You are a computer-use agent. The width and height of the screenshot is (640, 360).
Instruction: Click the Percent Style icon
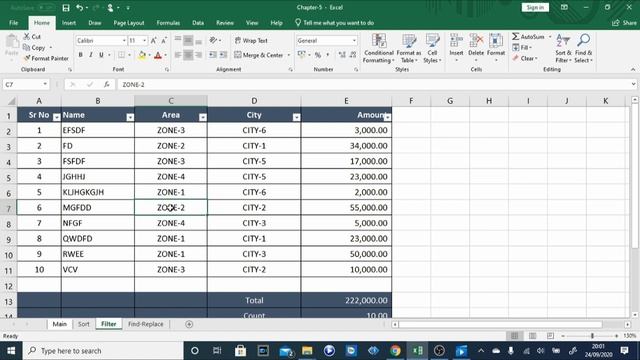318,55
